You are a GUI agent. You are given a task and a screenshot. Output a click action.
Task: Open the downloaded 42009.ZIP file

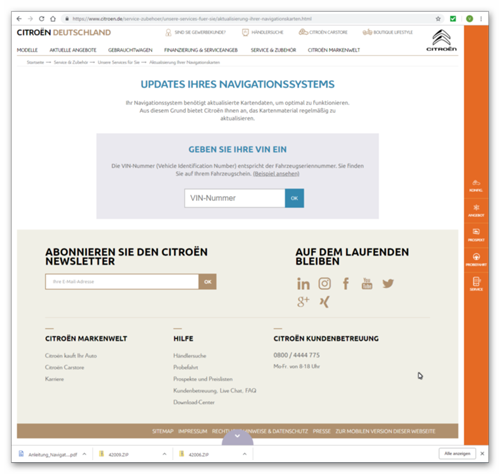point(118,454)
